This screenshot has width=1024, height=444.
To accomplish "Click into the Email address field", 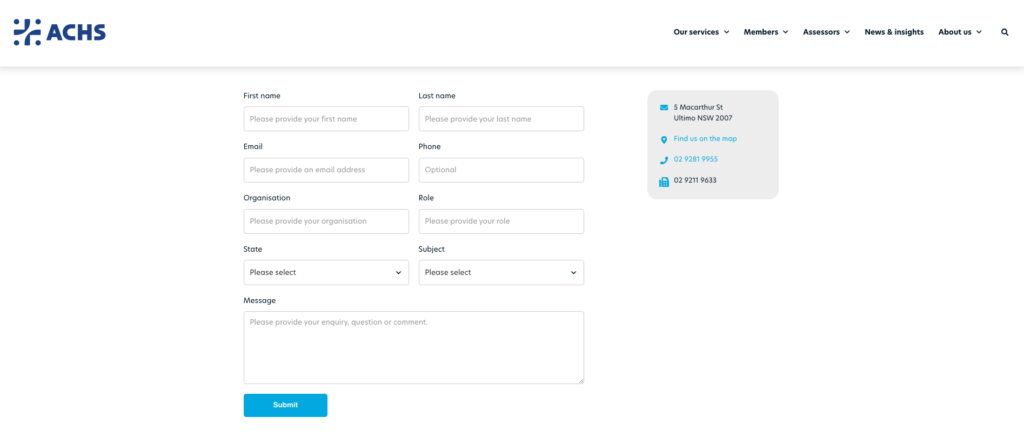I will (326, 170).
